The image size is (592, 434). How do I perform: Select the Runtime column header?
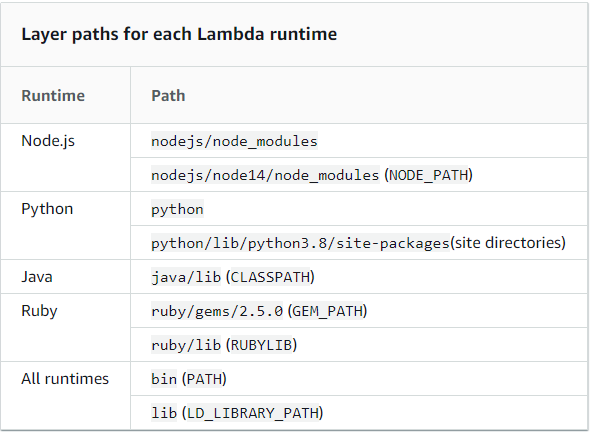pyautogui.click(x=53, y=95)
